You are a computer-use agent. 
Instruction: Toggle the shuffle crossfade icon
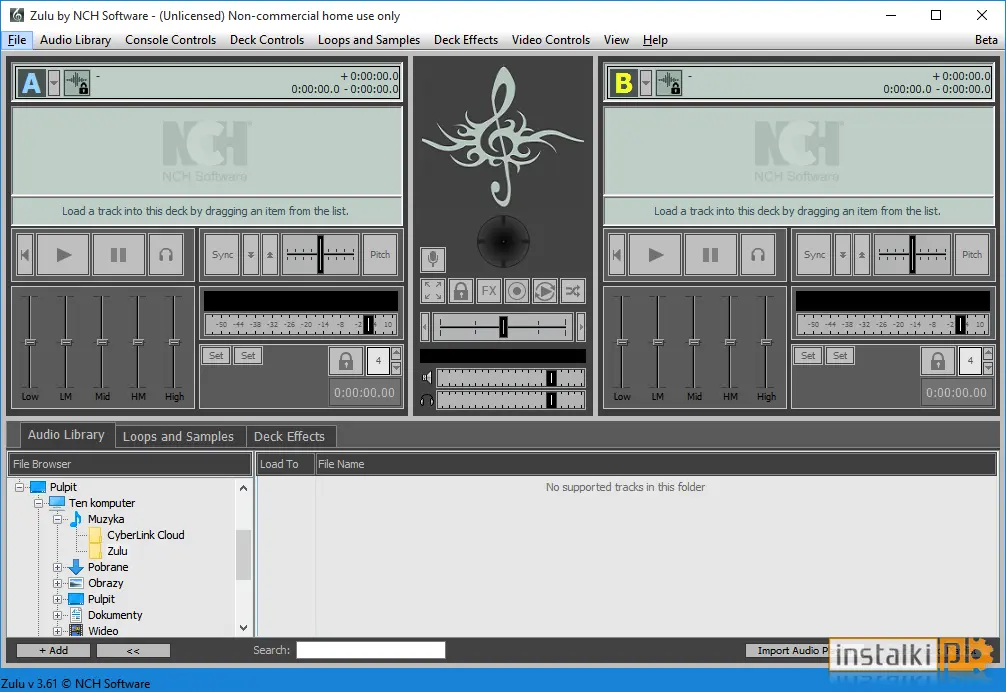coord(572,291)
